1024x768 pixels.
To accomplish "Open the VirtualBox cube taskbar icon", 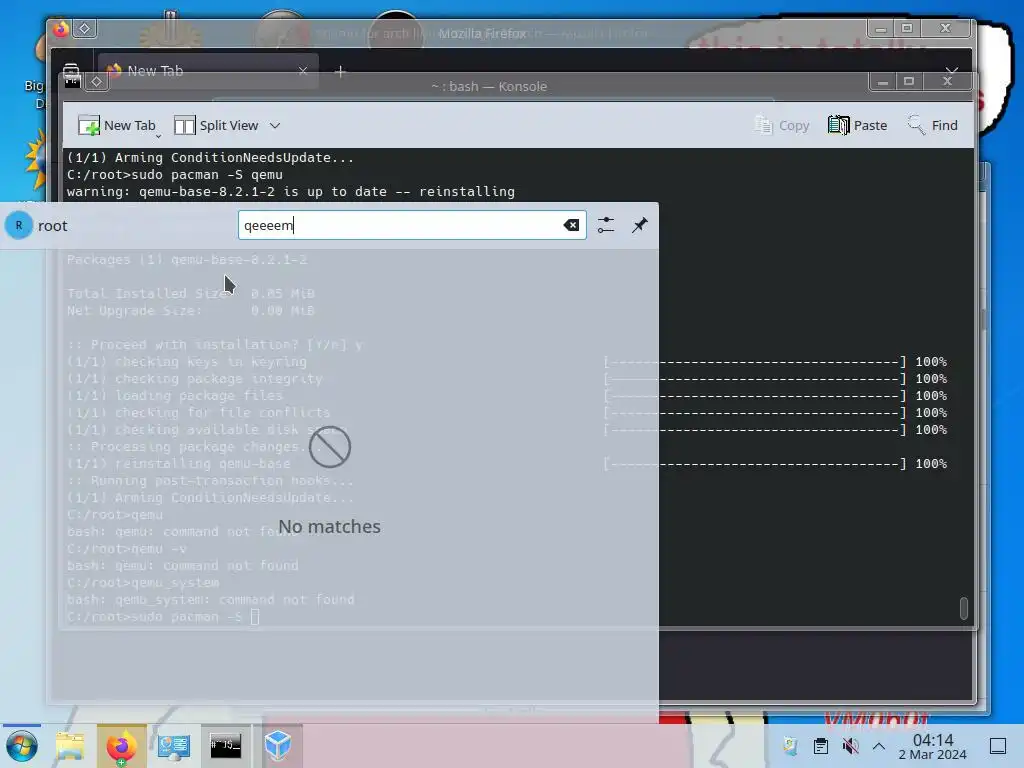I will click(278, 746).
